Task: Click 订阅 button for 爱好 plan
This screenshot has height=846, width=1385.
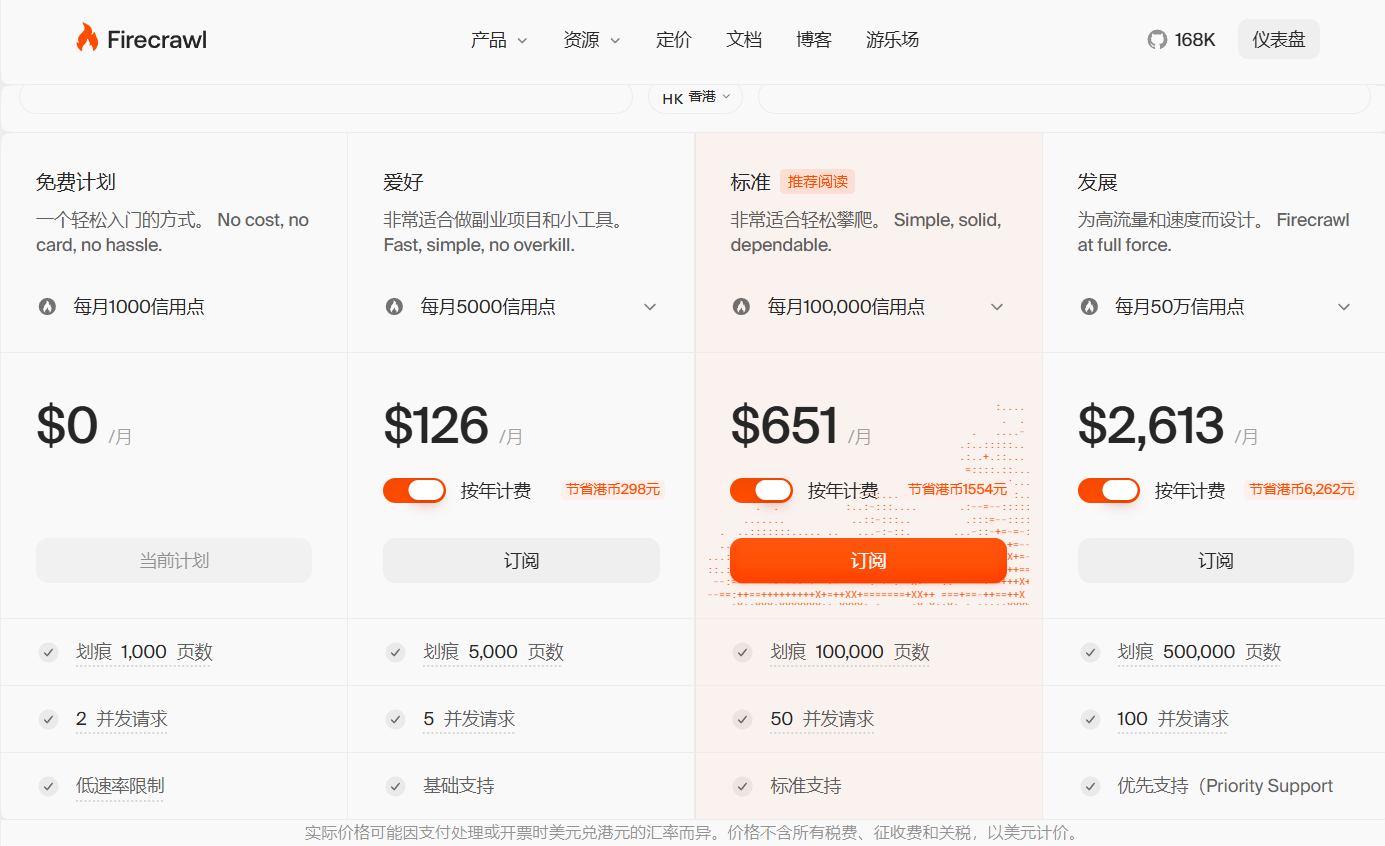Action: click(521, 560)
